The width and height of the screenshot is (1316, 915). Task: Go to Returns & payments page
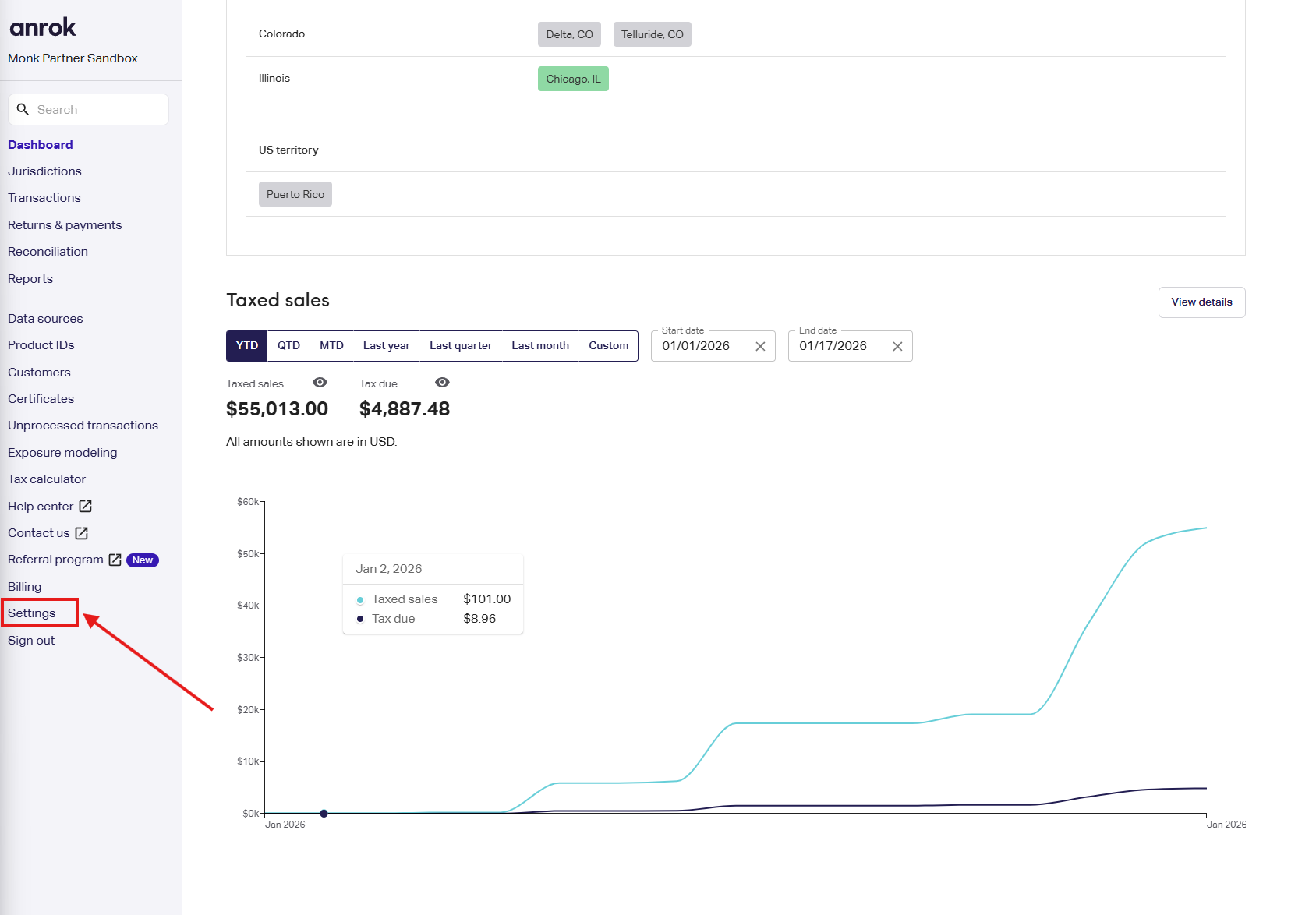[x=65, y=225]
